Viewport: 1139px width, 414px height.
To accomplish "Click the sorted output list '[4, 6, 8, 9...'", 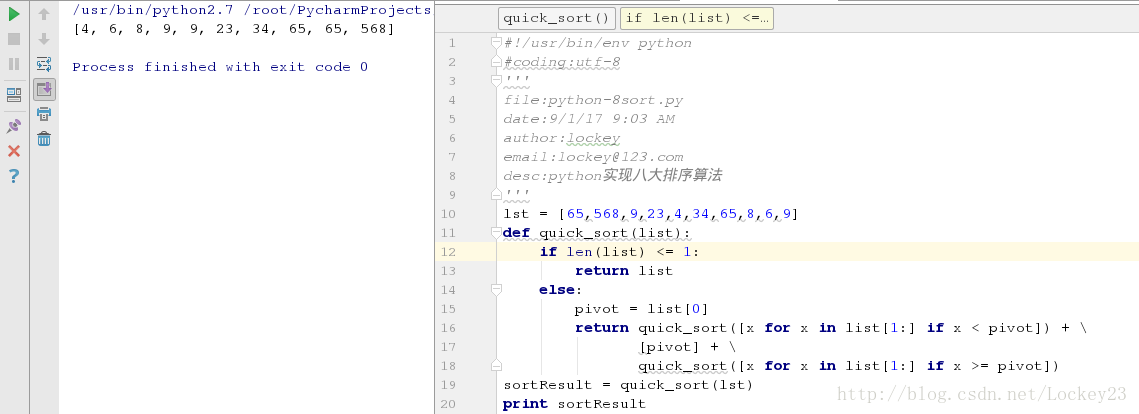I will click(x=233, y=29).
